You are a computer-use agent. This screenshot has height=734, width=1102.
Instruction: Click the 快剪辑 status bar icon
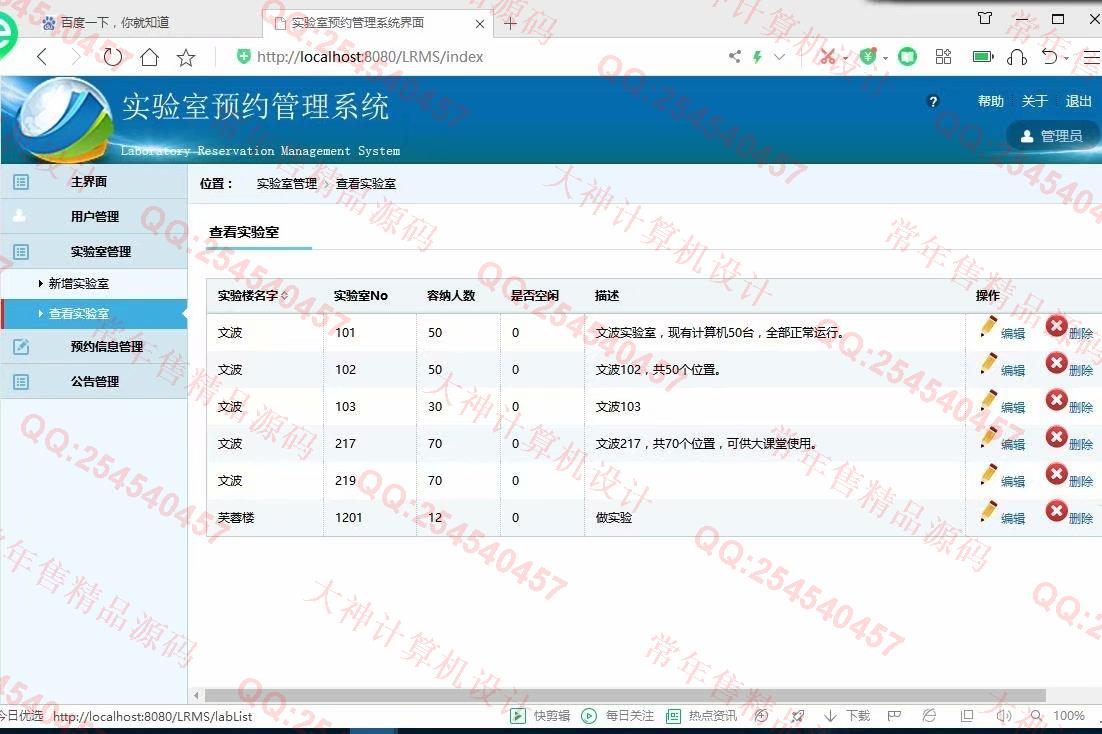tap(518, 716)
